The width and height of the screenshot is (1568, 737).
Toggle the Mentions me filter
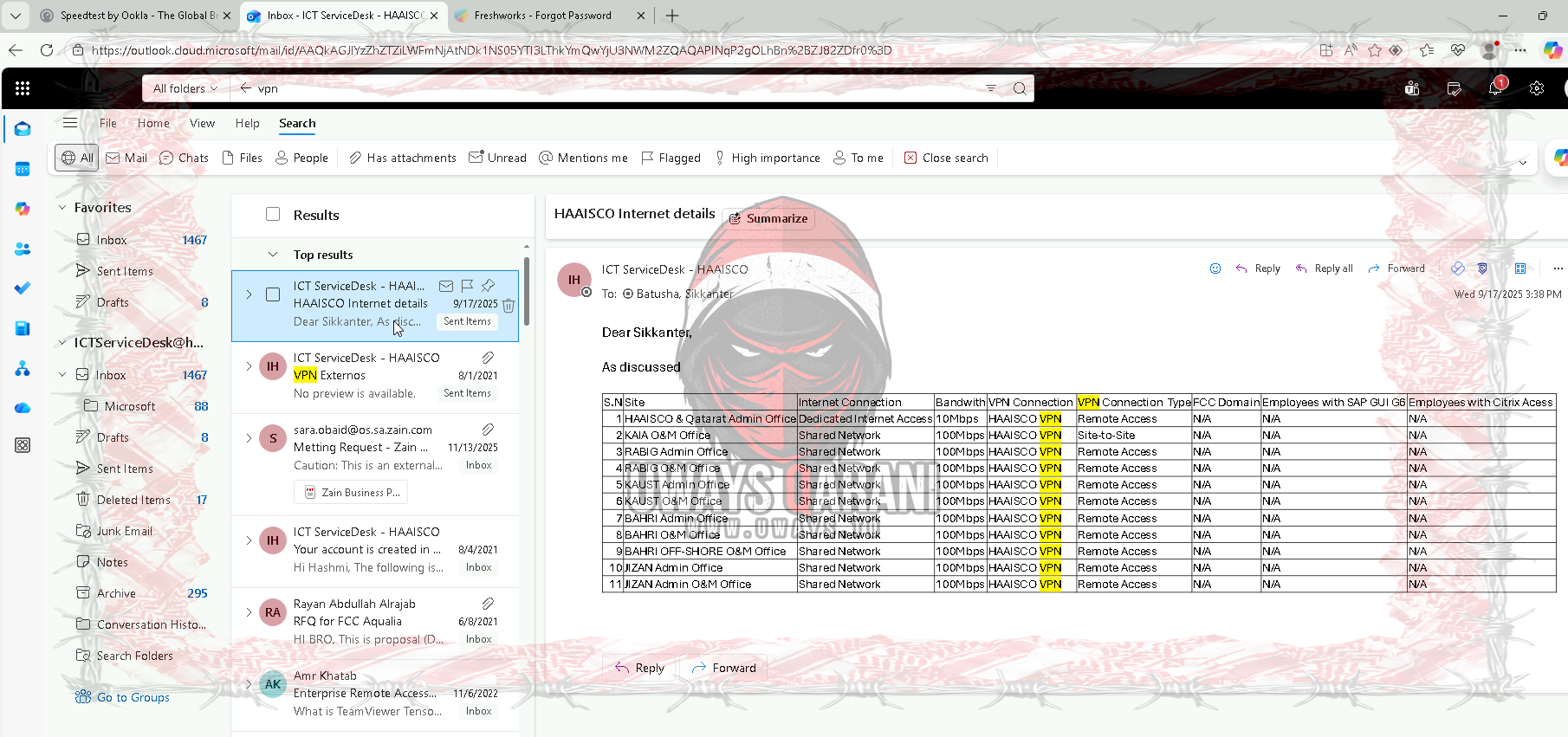click(583, 158)
